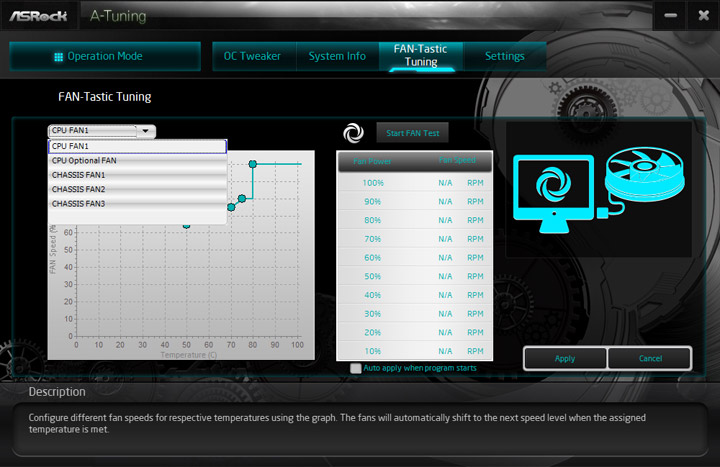Click the 90% fan power row
The width and height of the screenshot is (720, 467).
coord(415,202)
